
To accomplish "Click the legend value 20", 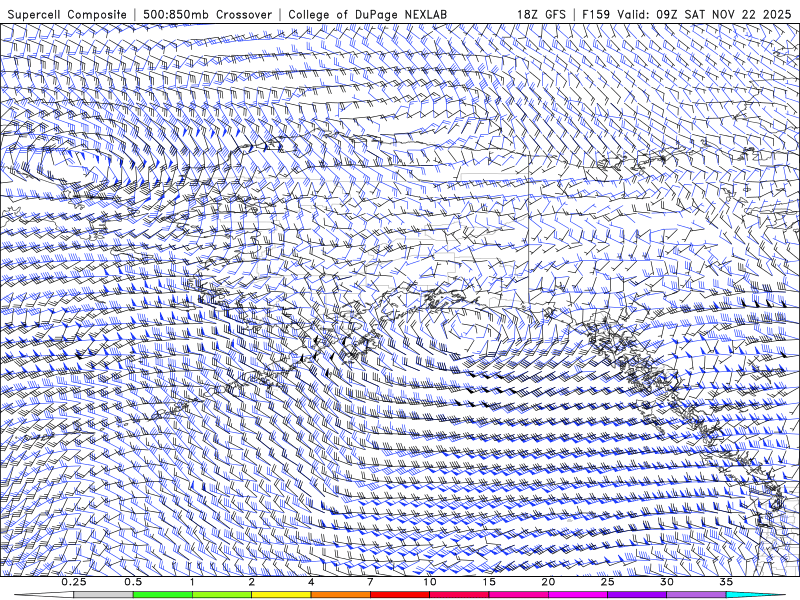I will point(548,582).
